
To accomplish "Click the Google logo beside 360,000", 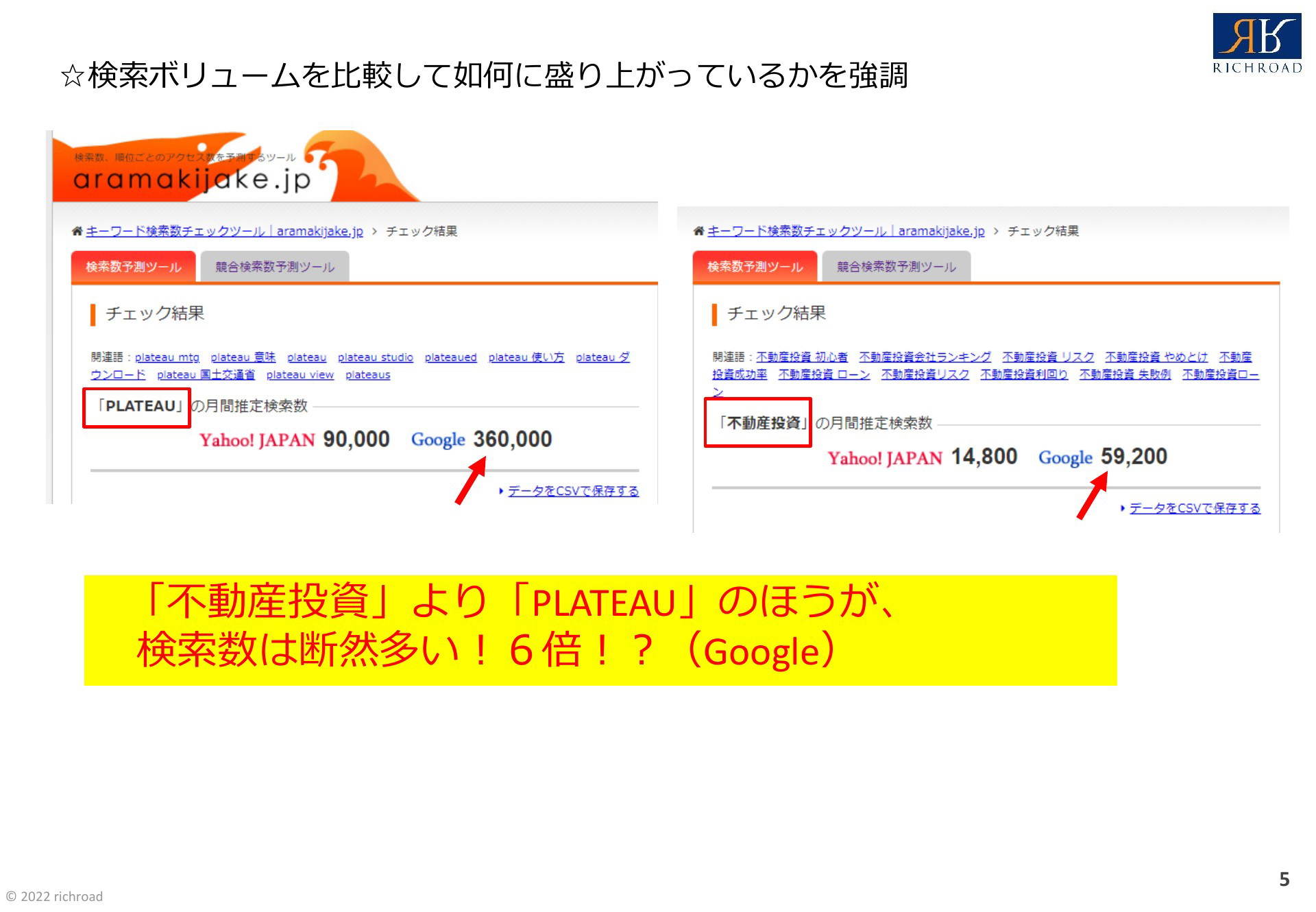I will click(438, 440).
